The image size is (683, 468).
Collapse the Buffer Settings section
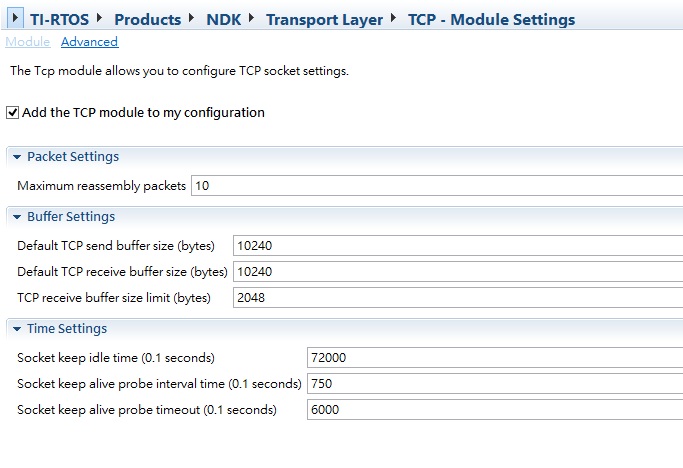point(17,217)
